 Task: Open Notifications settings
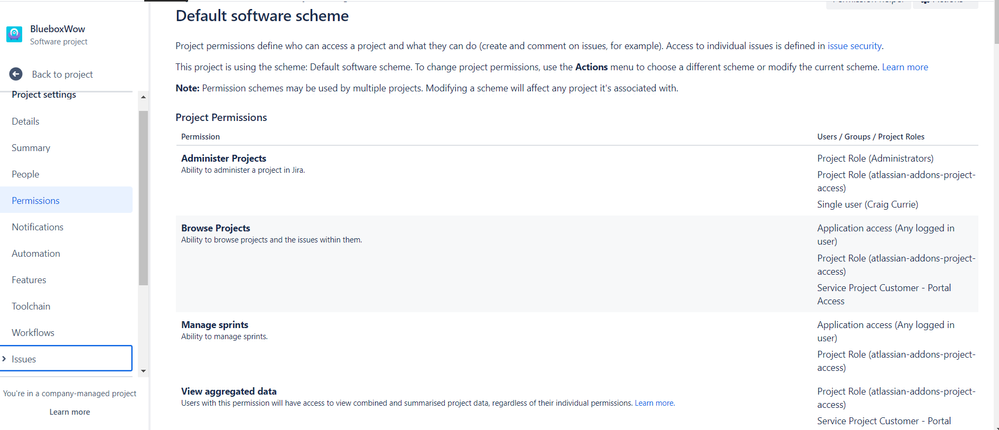coord(38,227)
